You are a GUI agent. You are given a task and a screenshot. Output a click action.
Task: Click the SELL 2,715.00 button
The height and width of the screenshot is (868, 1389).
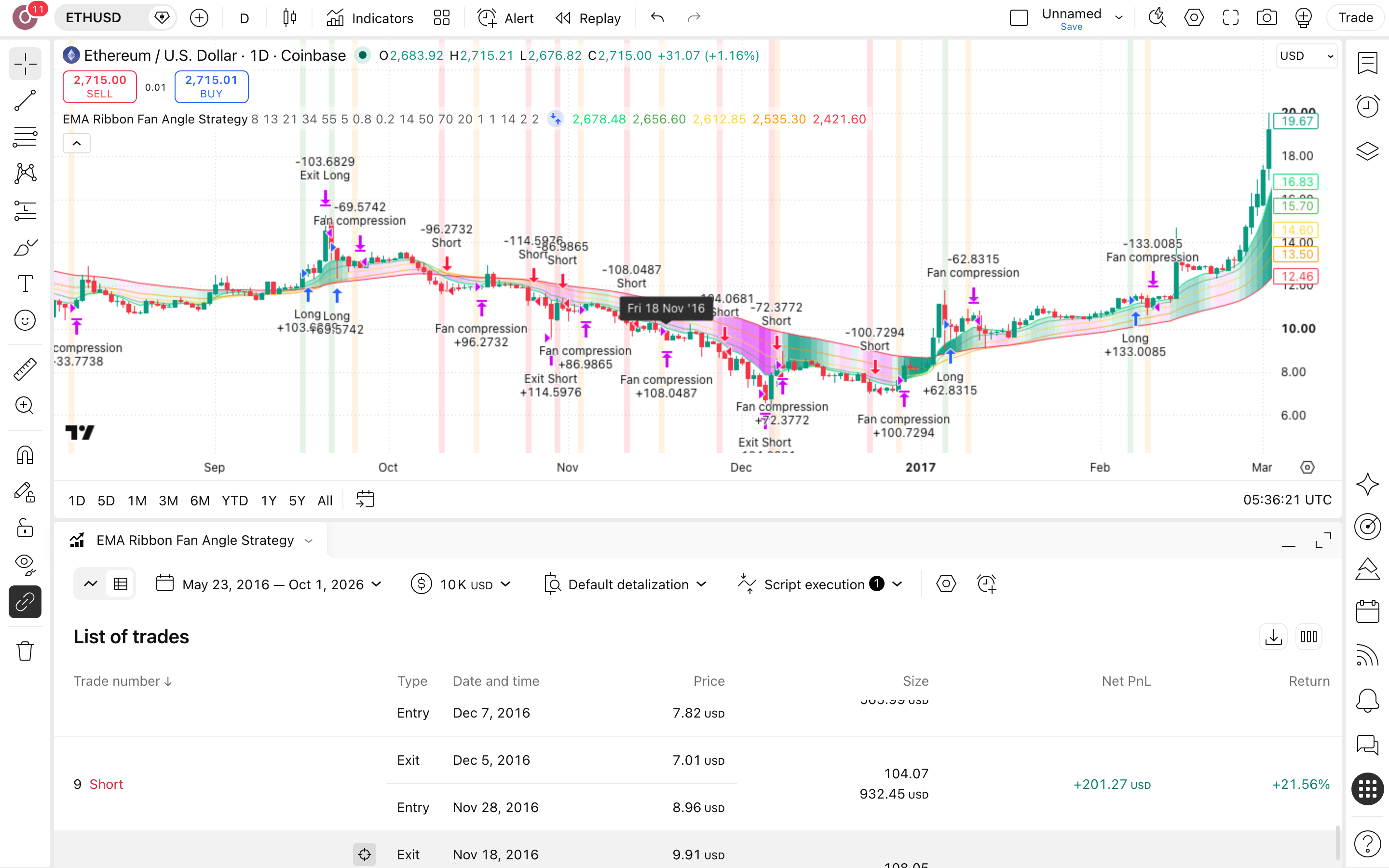click(100, 87)
